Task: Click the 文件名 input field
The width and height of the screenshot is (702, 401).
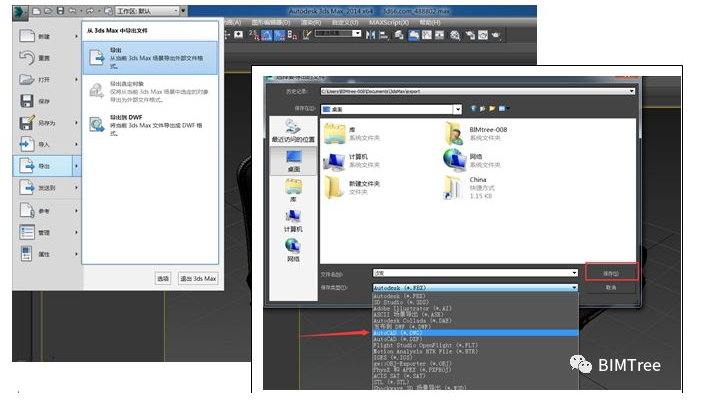Action: click(475, 273)
